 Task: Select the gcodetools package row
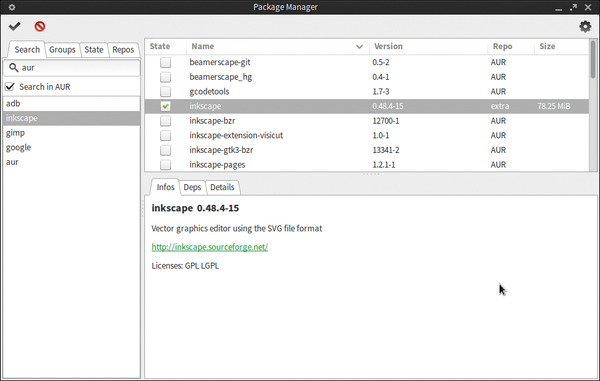[x=367, y=91]
